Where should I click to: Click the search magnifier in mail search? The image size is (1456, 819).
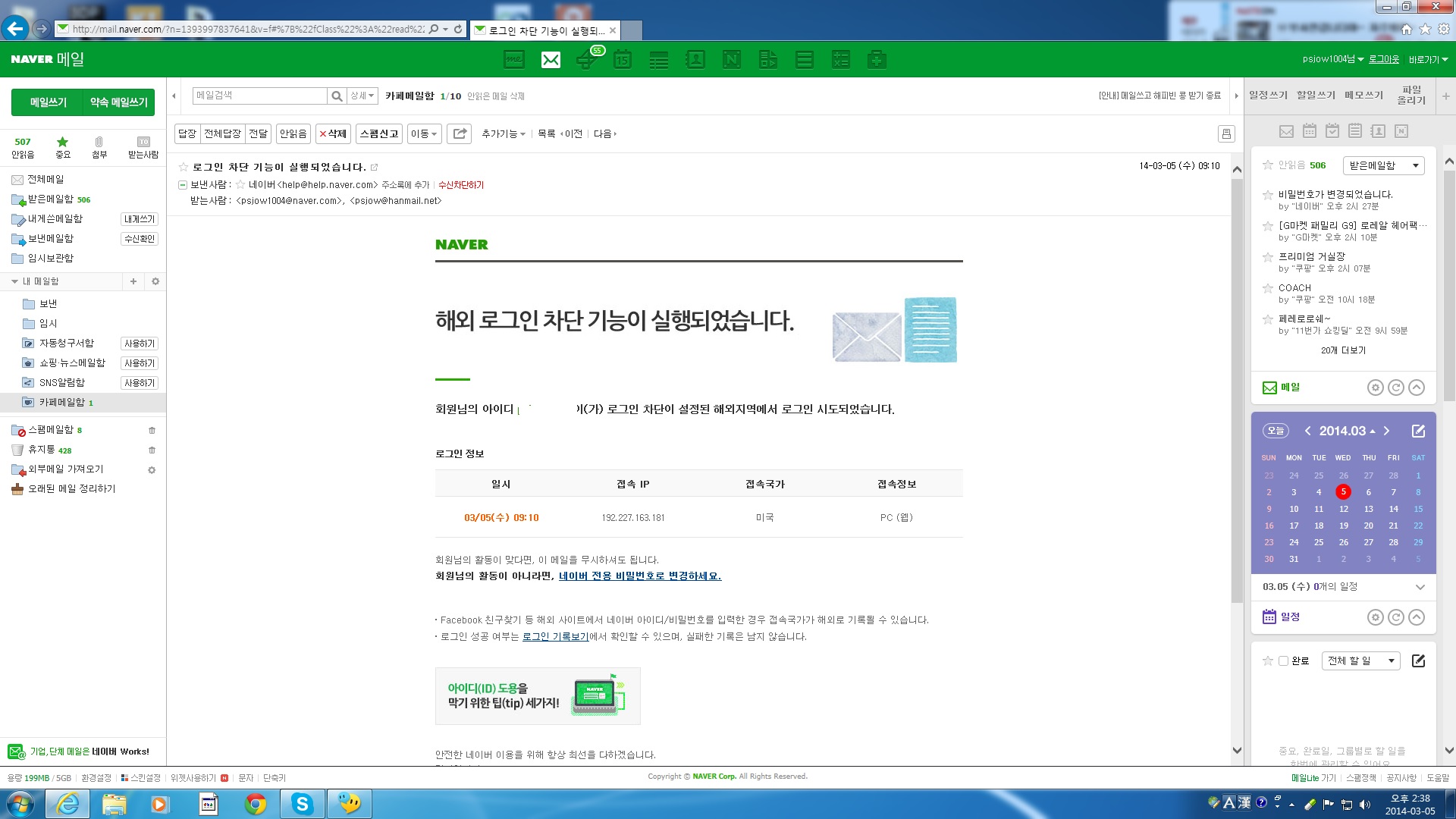337,96
